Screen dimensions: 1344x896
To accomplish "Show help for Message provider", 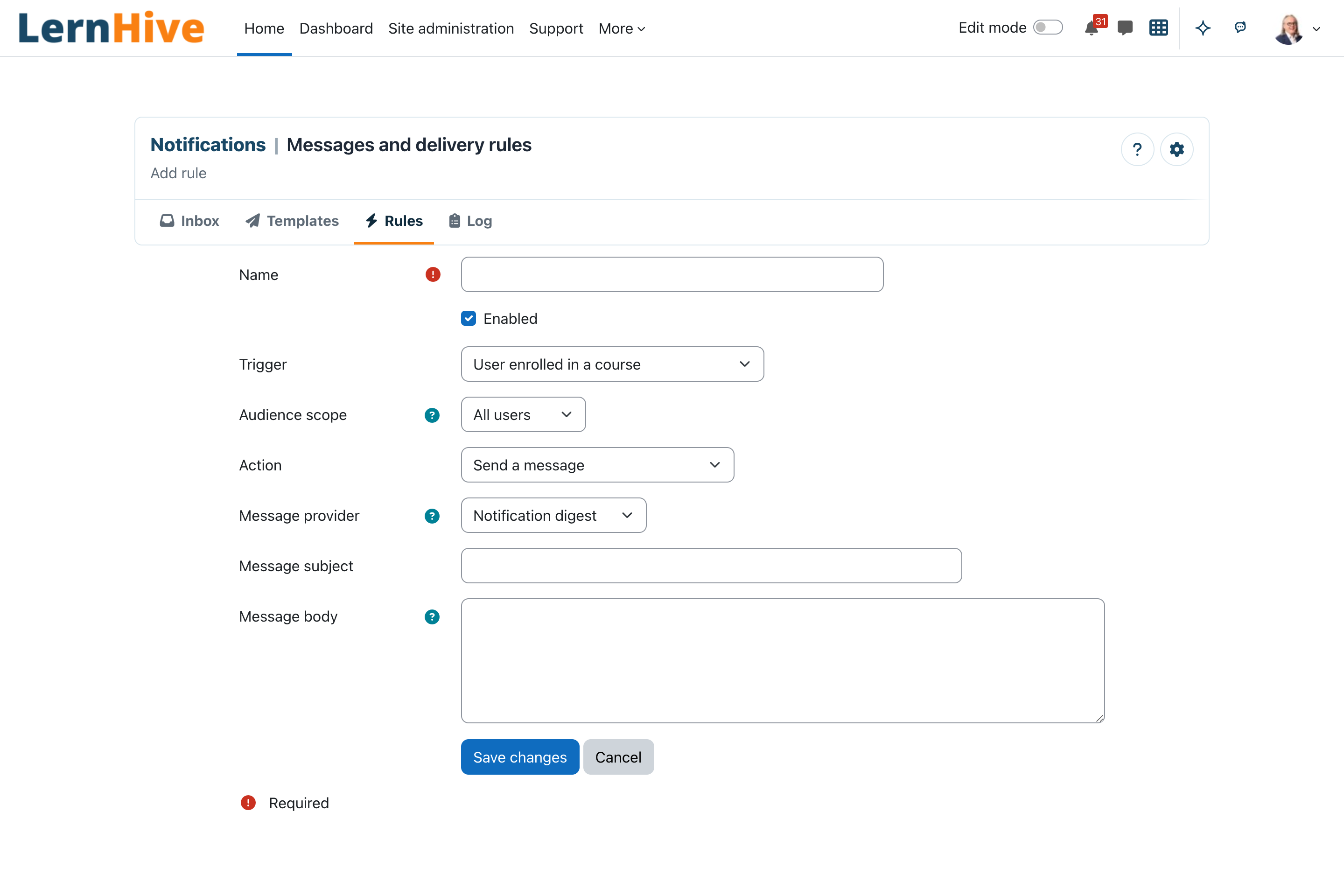I will [432, 516].
